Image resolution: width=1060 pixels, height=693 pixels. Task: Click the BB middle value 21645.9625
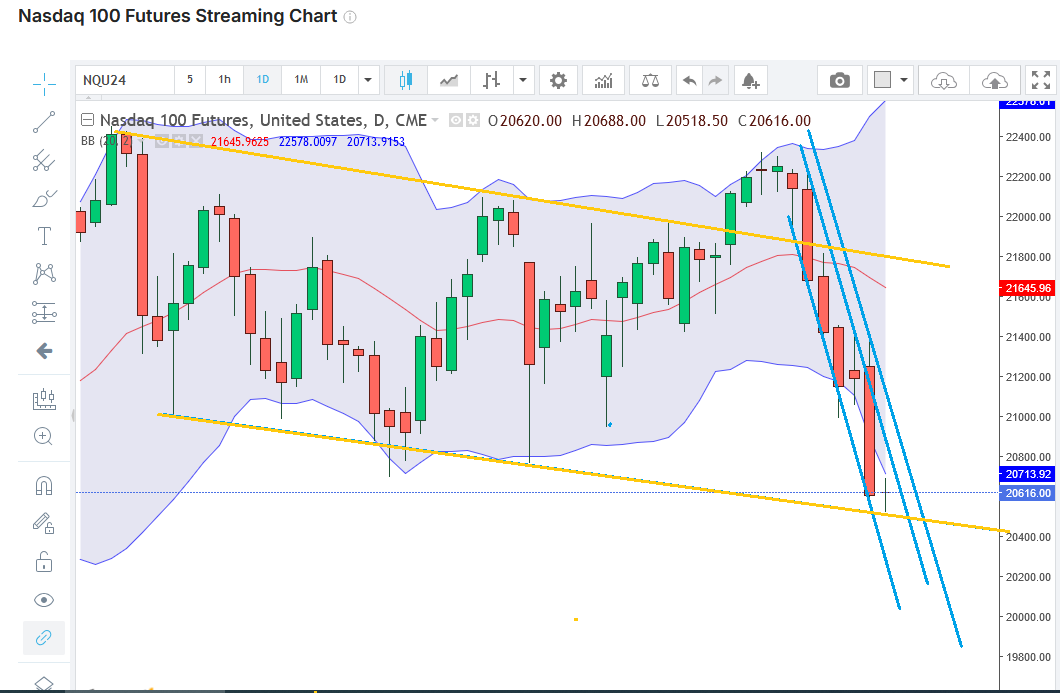(x=239, y=141)
